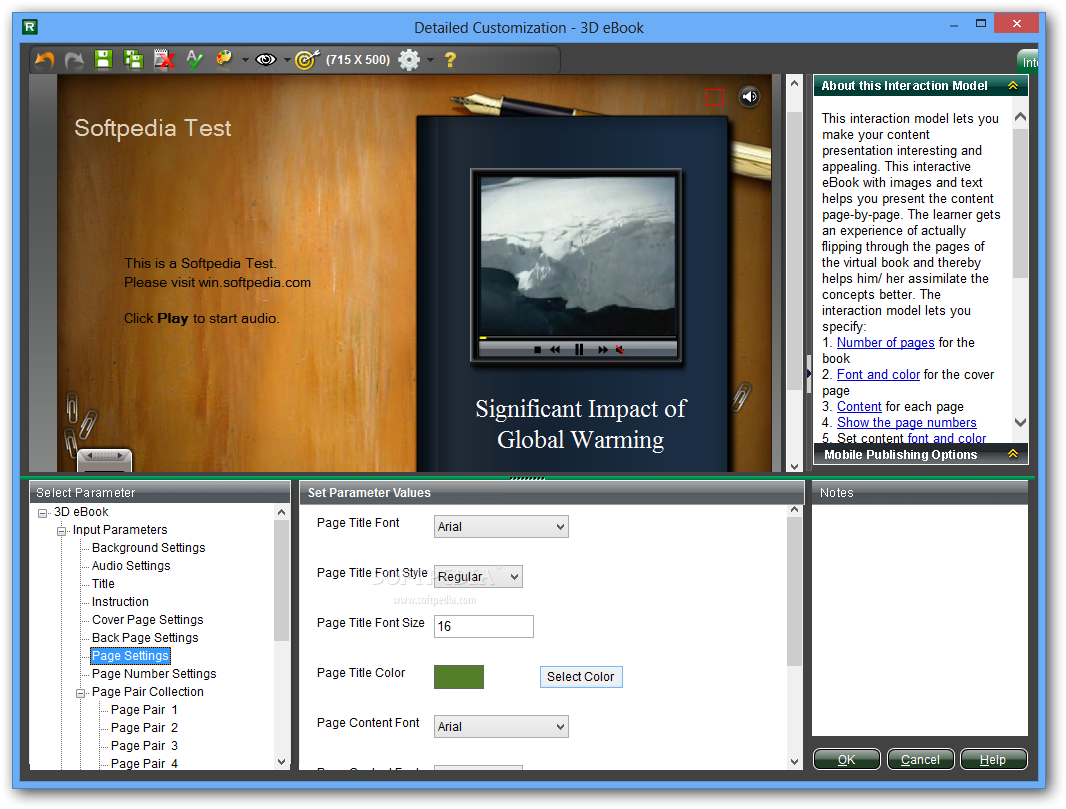1066x809 pixels.
Task: Pause the video in the preview player
Action: [x=579, y=349]
